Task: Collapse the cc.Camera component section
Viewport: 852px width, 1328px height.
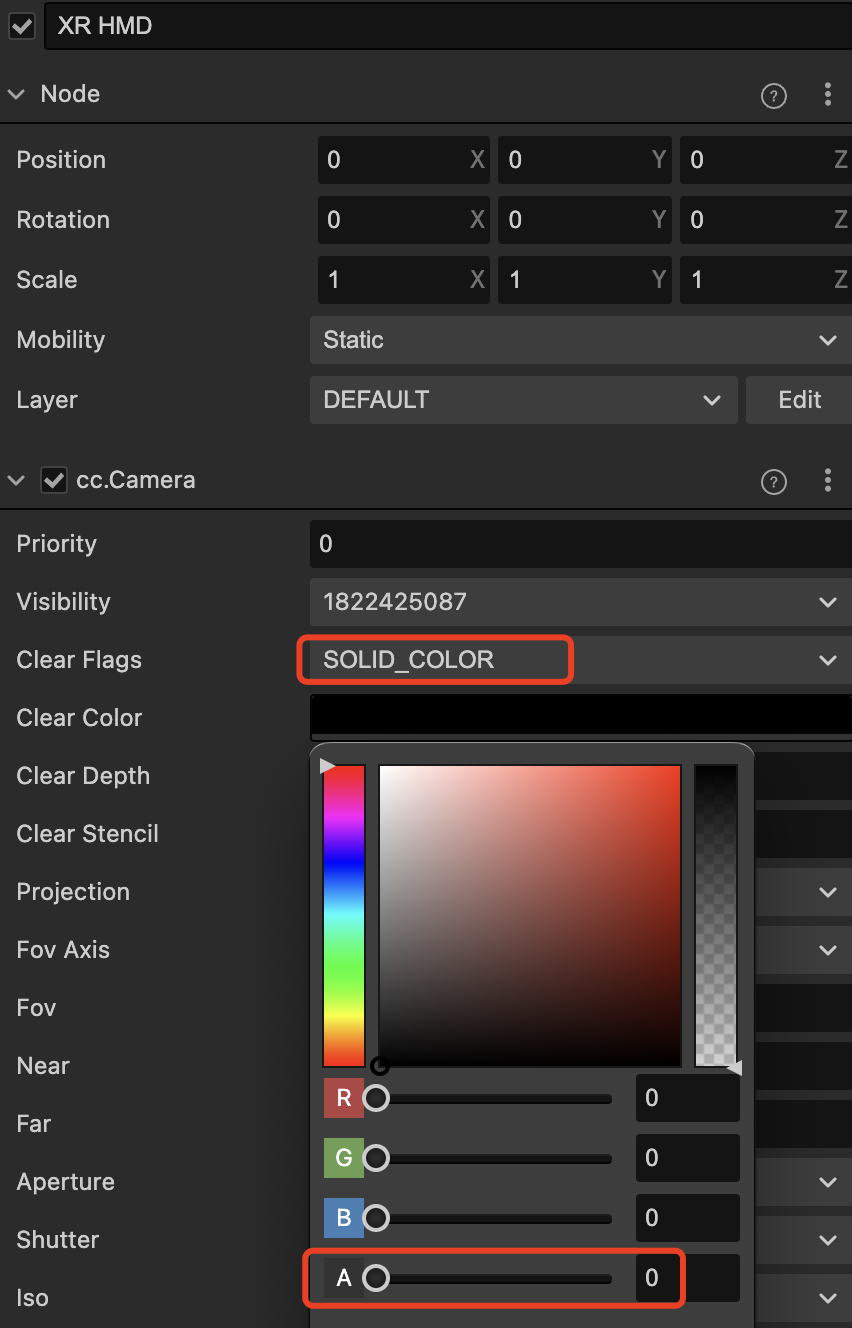Action: point(16,481)
